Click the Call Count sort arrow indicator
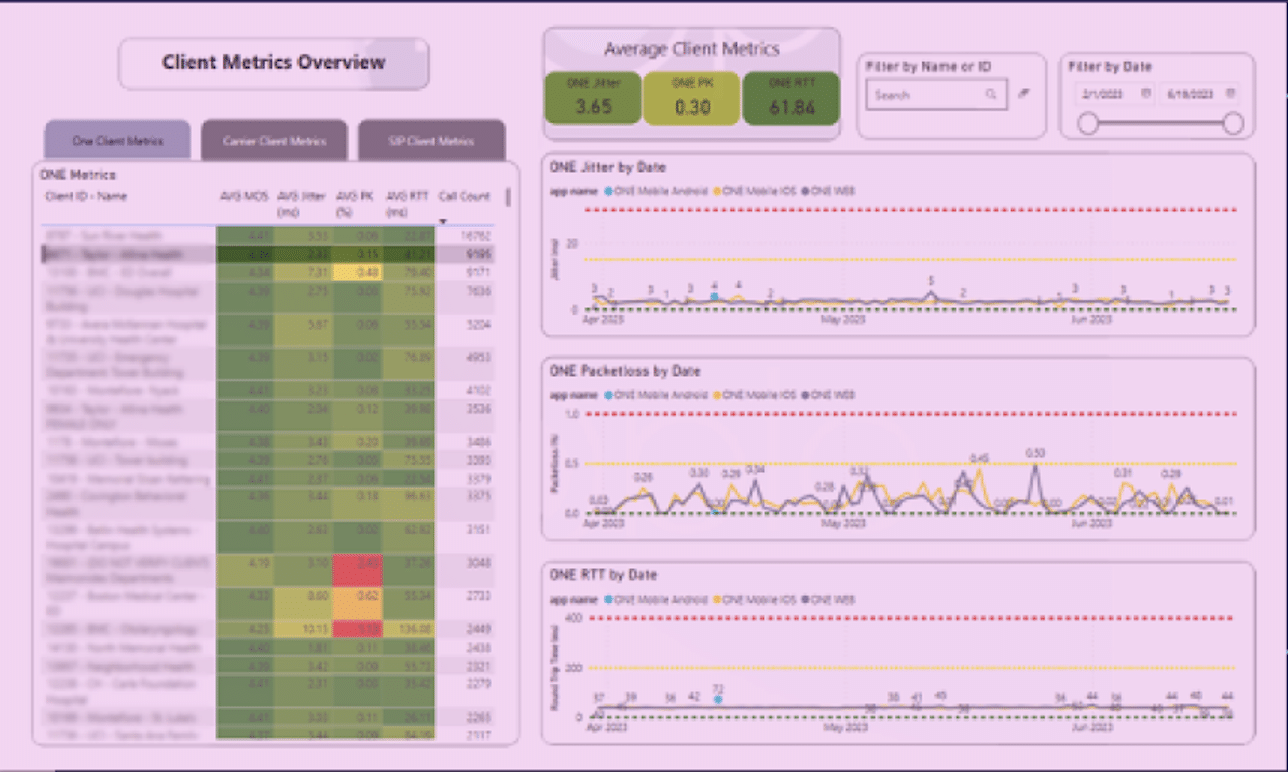The width and height of the screenshot is (1288, 772). click(x=443, y=221)
